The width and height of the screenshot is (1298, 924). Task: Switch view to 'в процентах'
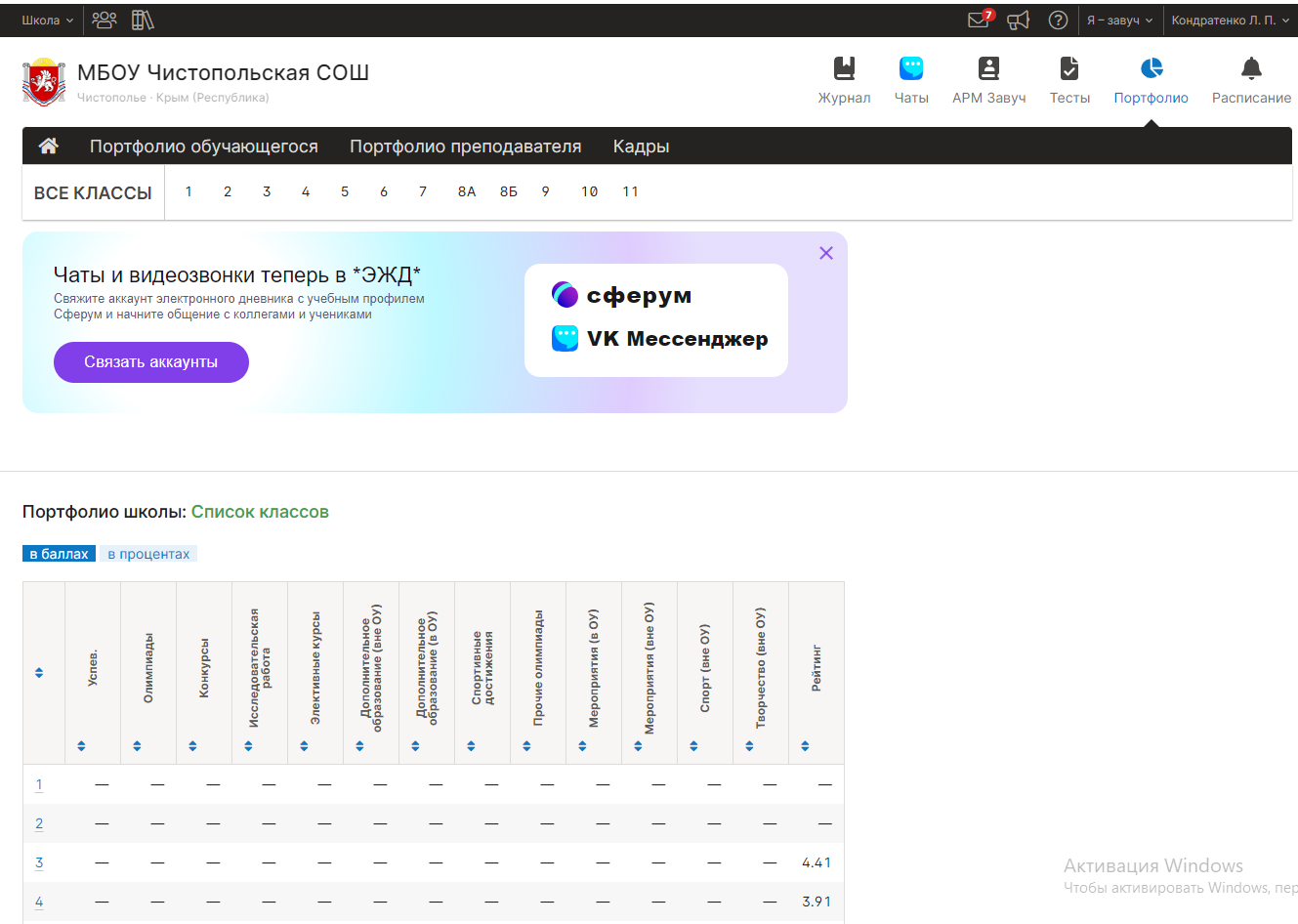148,554
